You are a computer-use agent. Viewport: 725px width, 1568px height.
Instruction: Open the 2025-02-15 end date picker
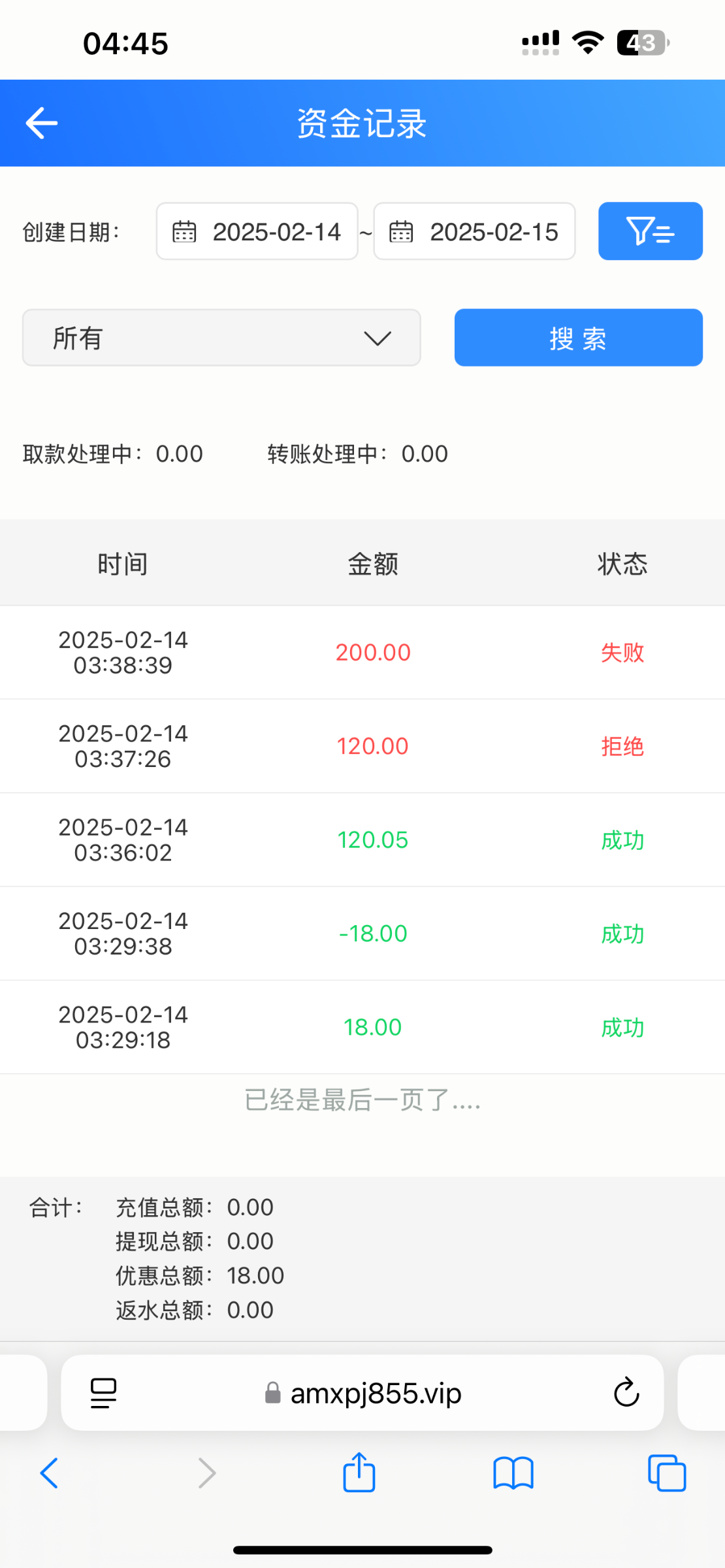click(x=494, y=232)
